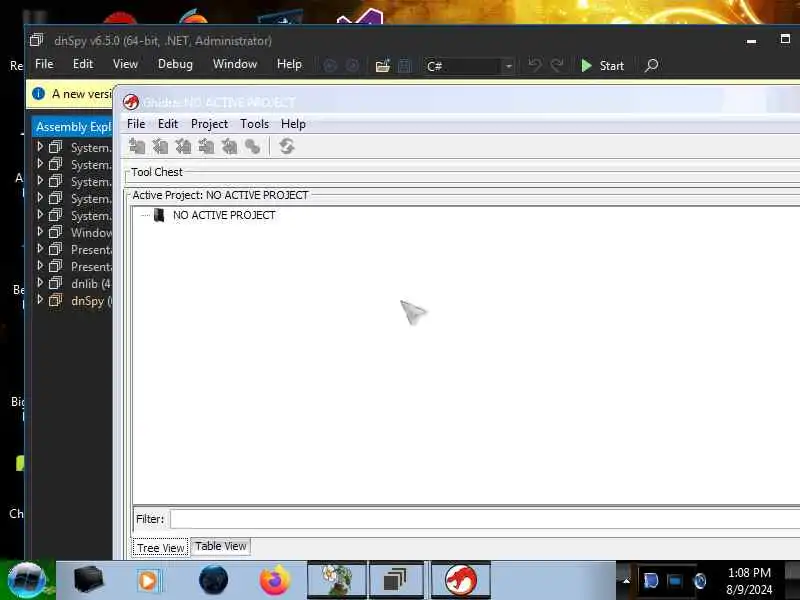The width and height of the screenshot is (800, 600).
Task: Click into Ghidra's Filter input field
Action: [485, 519]
